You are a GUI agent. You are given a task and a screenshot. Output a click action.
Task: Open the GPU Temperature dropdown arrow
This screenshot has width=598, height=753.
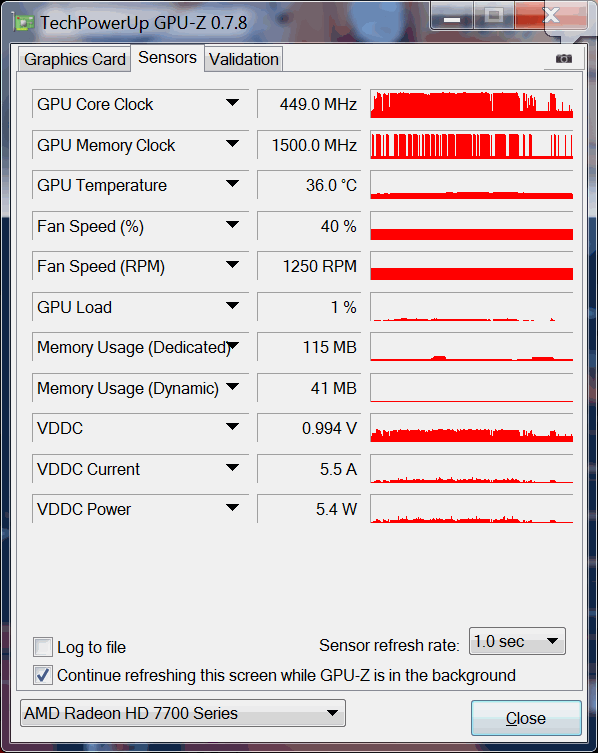click(x=232, y=184)
